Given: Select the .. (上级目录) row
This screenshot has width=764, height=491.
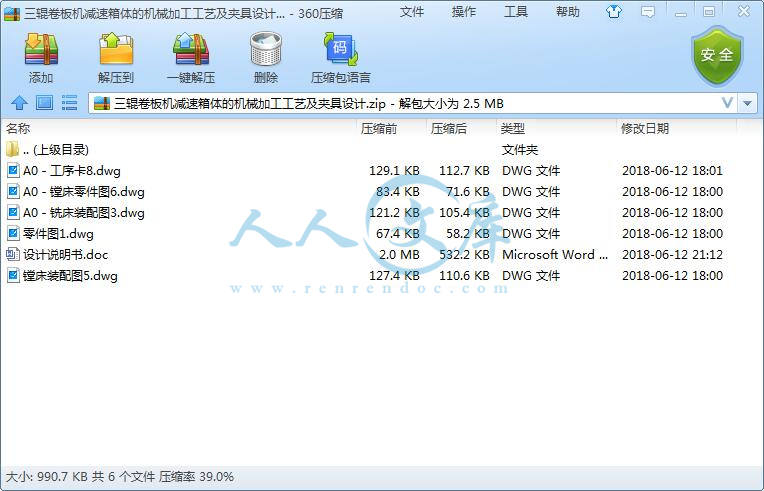Looking at the screenshot, I should click(x=370, y=150).
